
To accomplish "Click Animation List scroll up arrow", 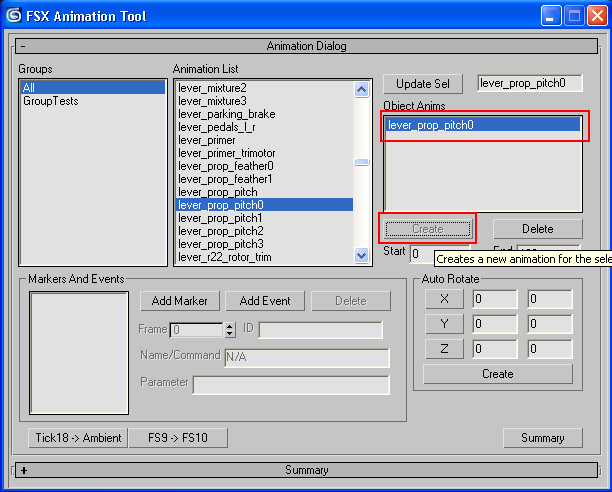I will [x=361, y=89].
